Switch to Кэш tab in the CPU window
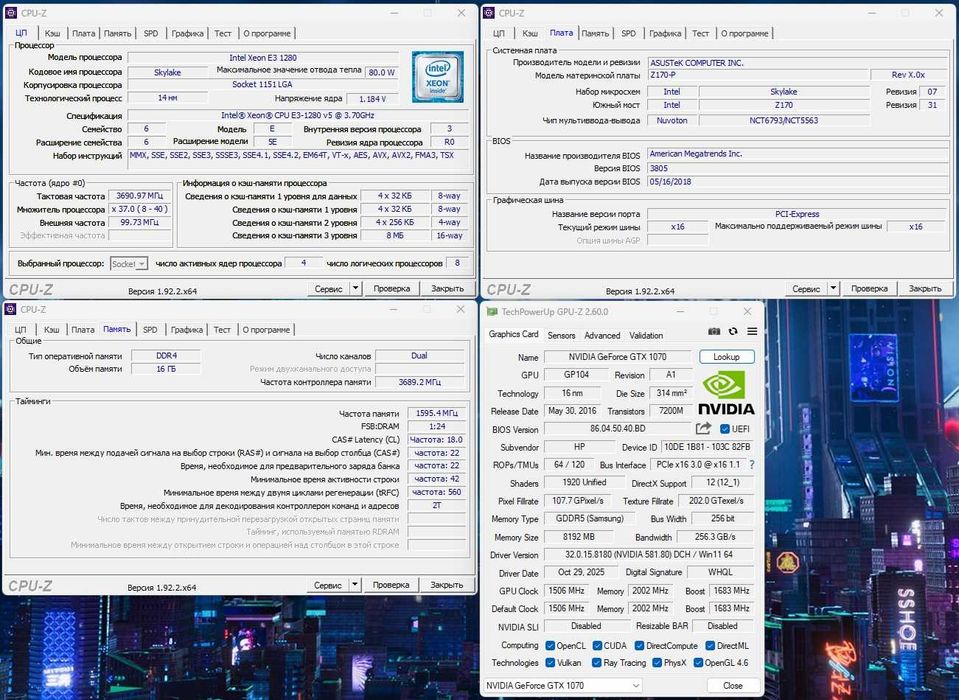 pyautogui.click(x=53, y=34)
